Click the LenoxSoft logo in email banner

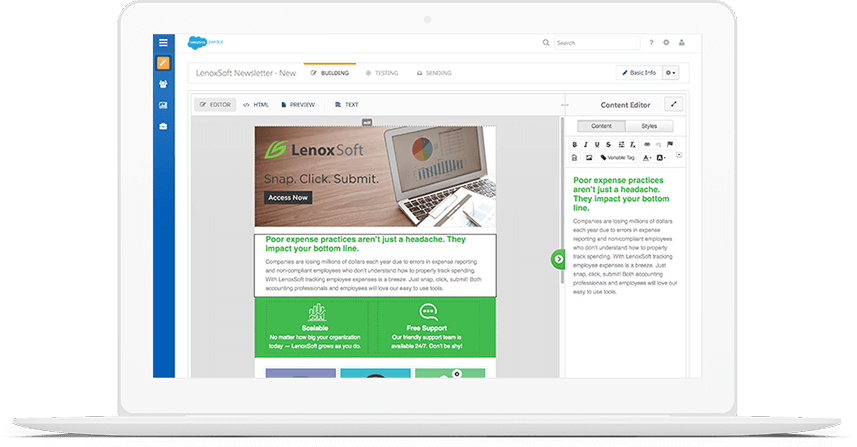[x=314, y=150]
